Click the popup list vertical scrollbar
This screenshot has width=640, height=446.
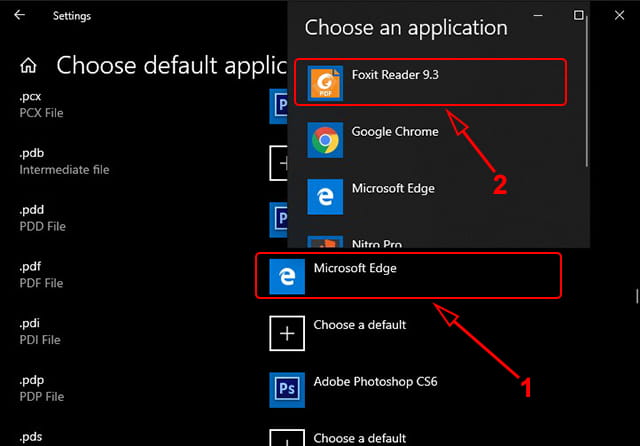click(x=587, y=92)
